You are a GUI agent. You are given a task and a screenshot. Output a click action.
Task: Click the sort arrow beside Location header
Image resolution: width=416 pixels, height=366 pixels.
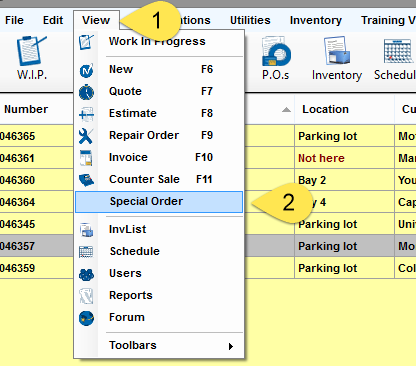coord(286,110)
